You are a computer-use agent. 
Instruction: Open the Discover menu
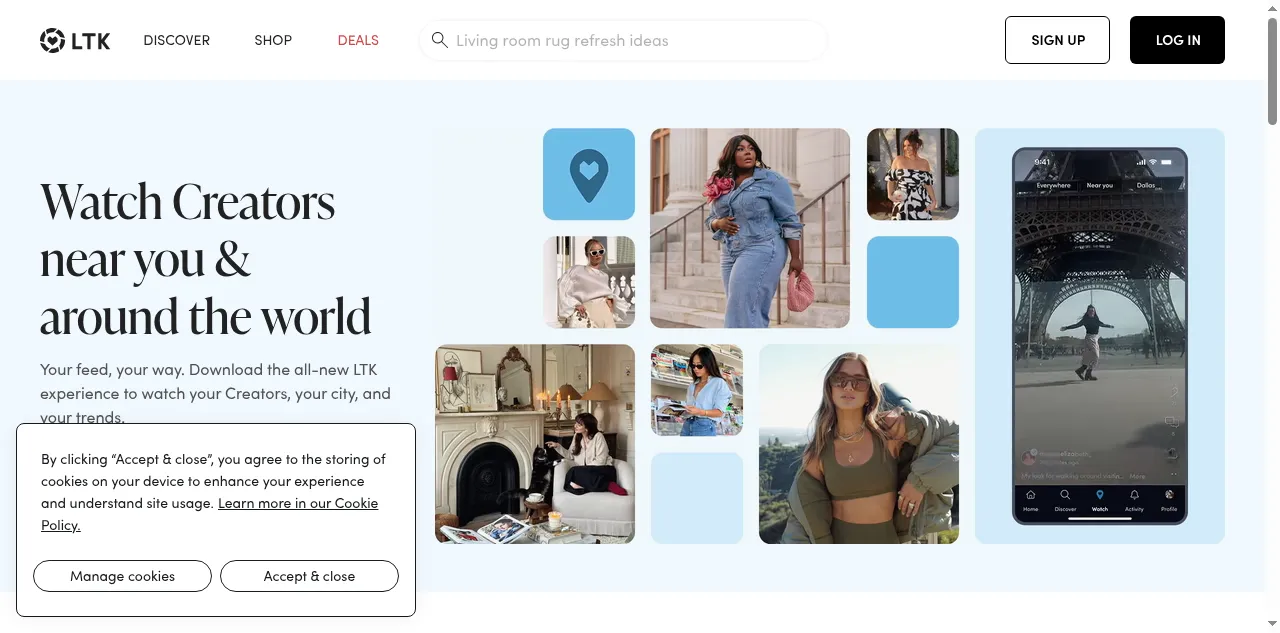(x=176, y=40)
